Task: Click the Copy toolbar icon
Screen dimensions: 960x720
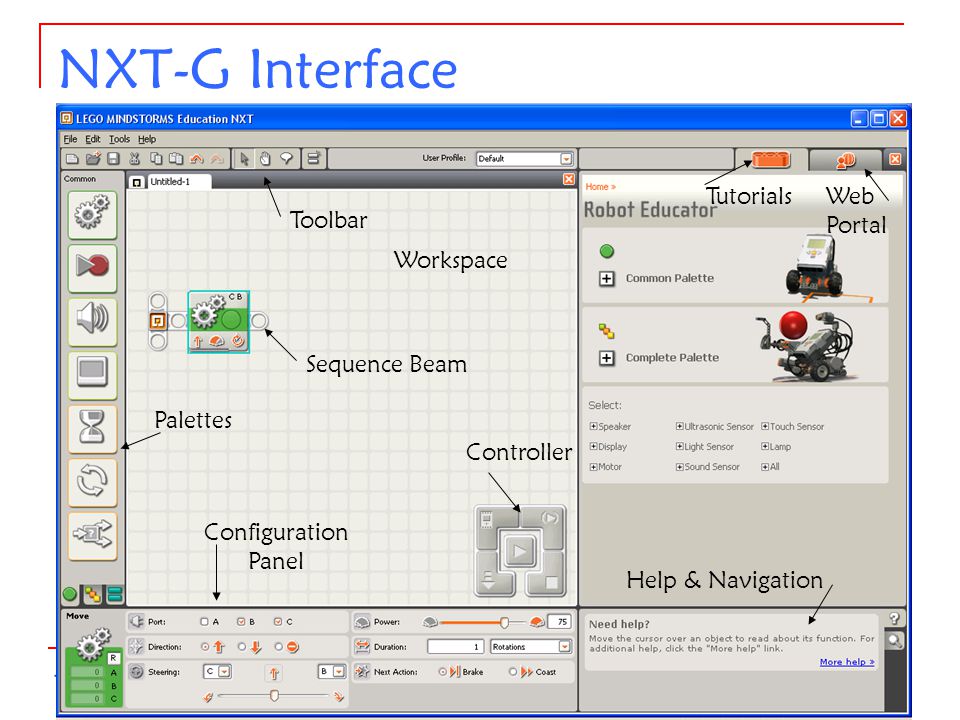Action: pos(156,159)
